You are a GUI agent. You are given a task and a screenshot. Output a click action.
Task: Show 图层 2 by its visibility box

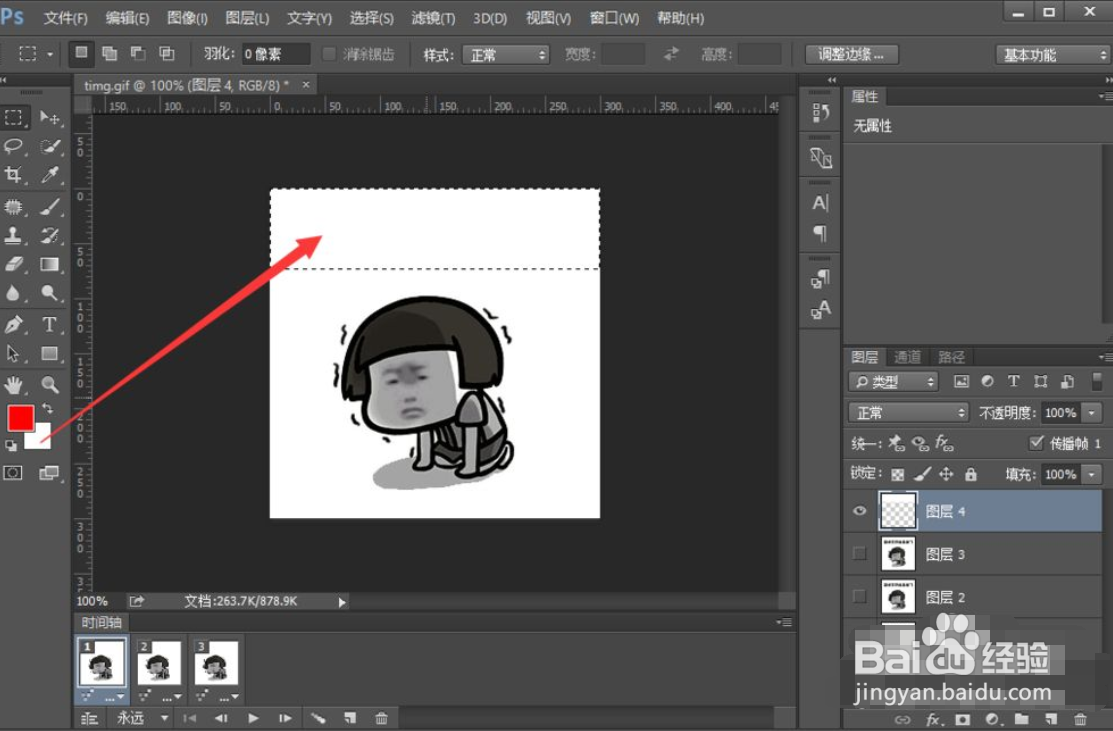click(x=860, y=597)
